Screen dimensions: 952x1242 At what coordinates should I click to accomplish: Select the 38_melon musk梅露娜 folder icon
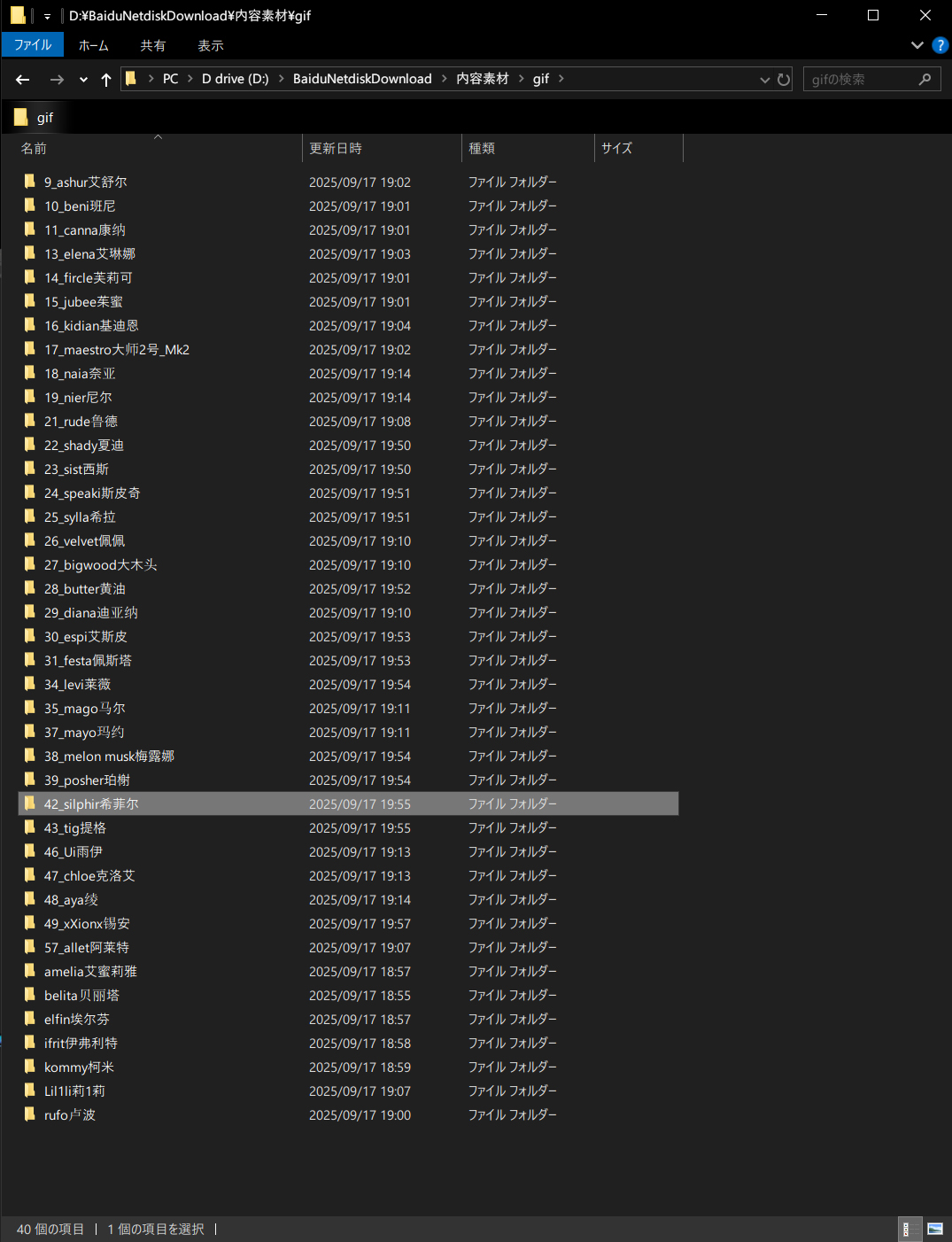pyautogui.click(x=30, y=756)
